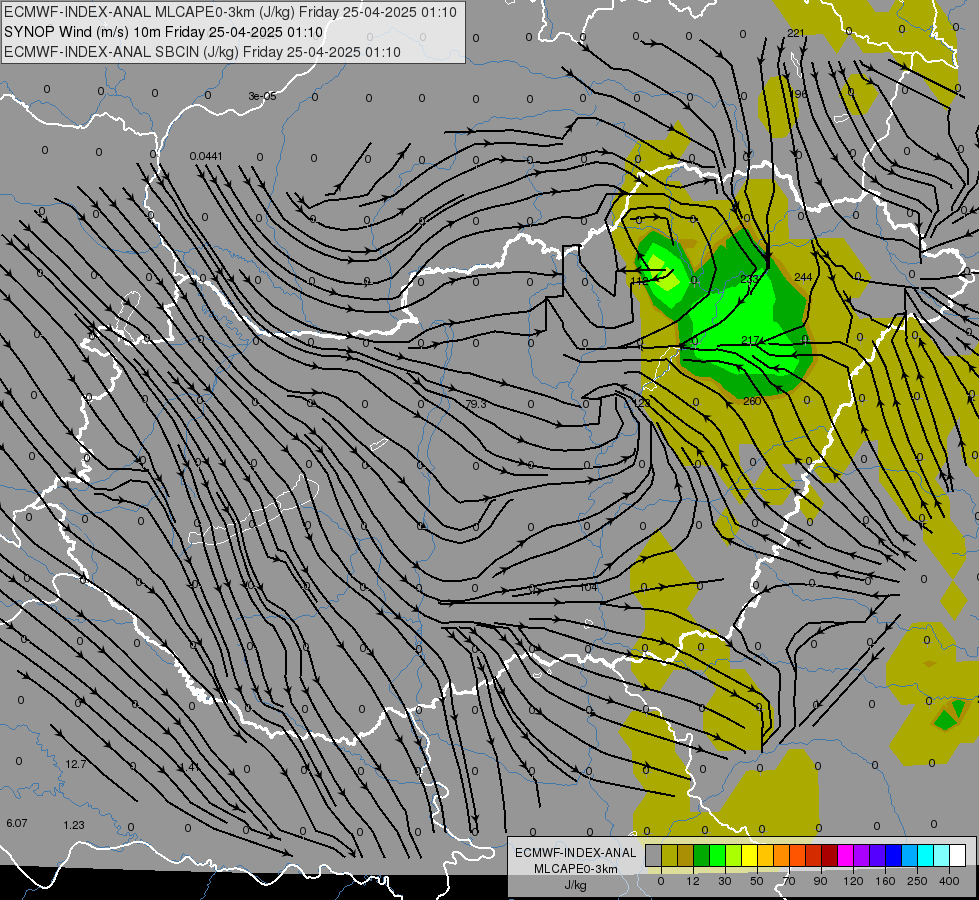
Task: Click the map value 79.3
Action: [476, 404]
